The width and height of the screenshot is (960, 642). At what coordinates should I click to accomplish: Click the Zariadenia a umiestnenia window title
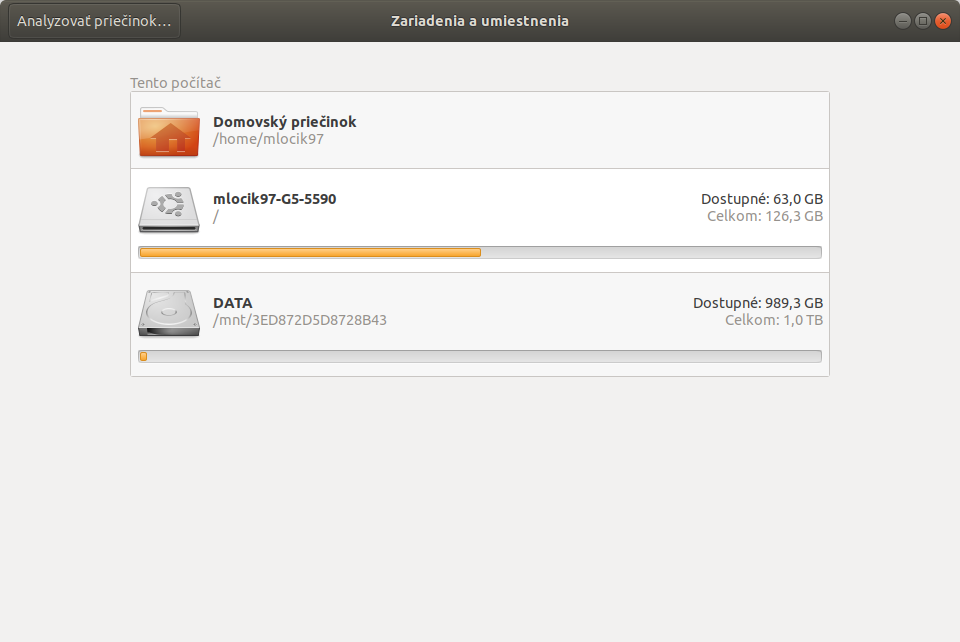[480, 21]
